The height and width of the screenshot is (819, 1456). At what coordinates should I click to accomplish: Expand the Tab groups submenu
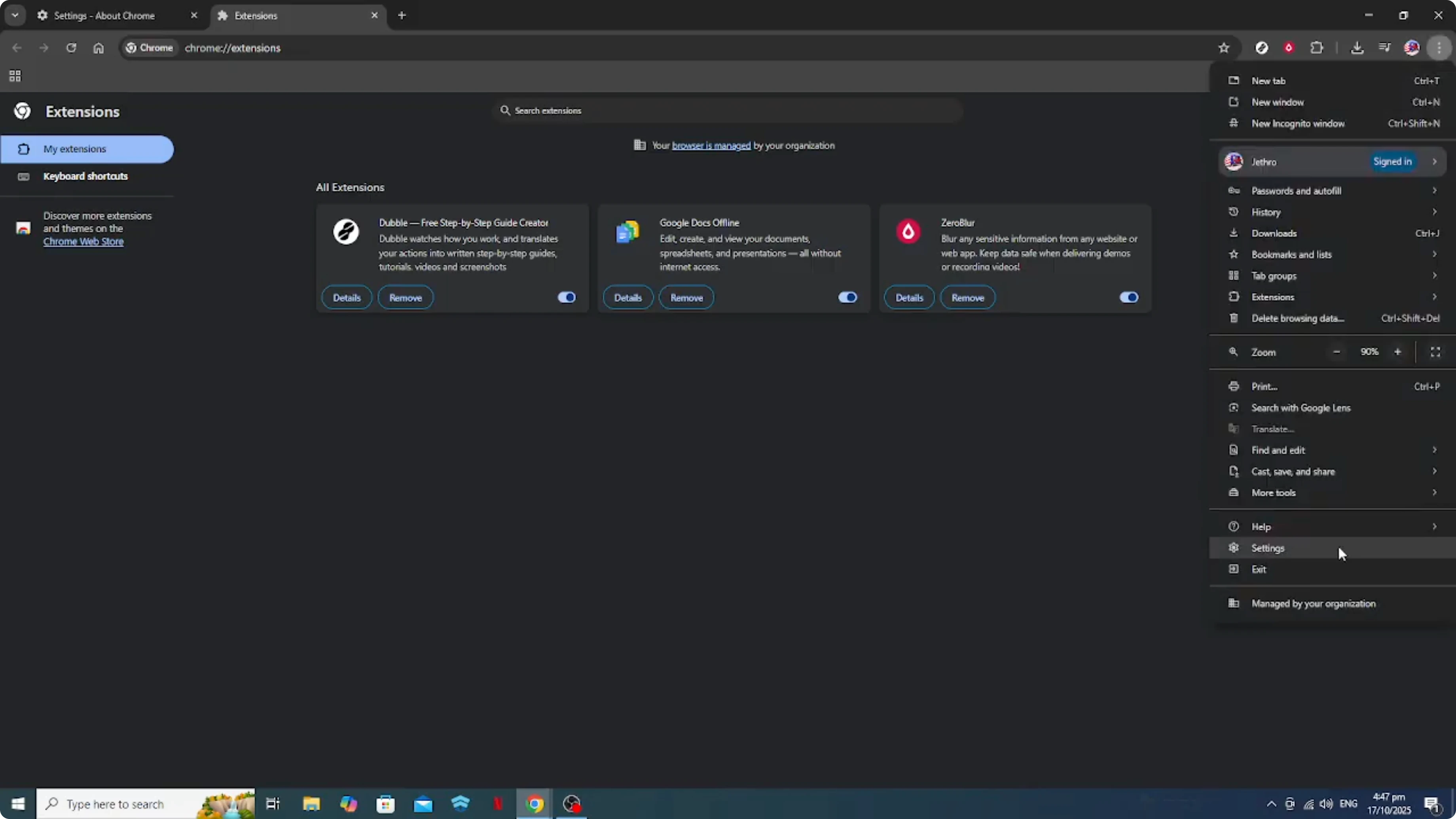coord(1333,277)
